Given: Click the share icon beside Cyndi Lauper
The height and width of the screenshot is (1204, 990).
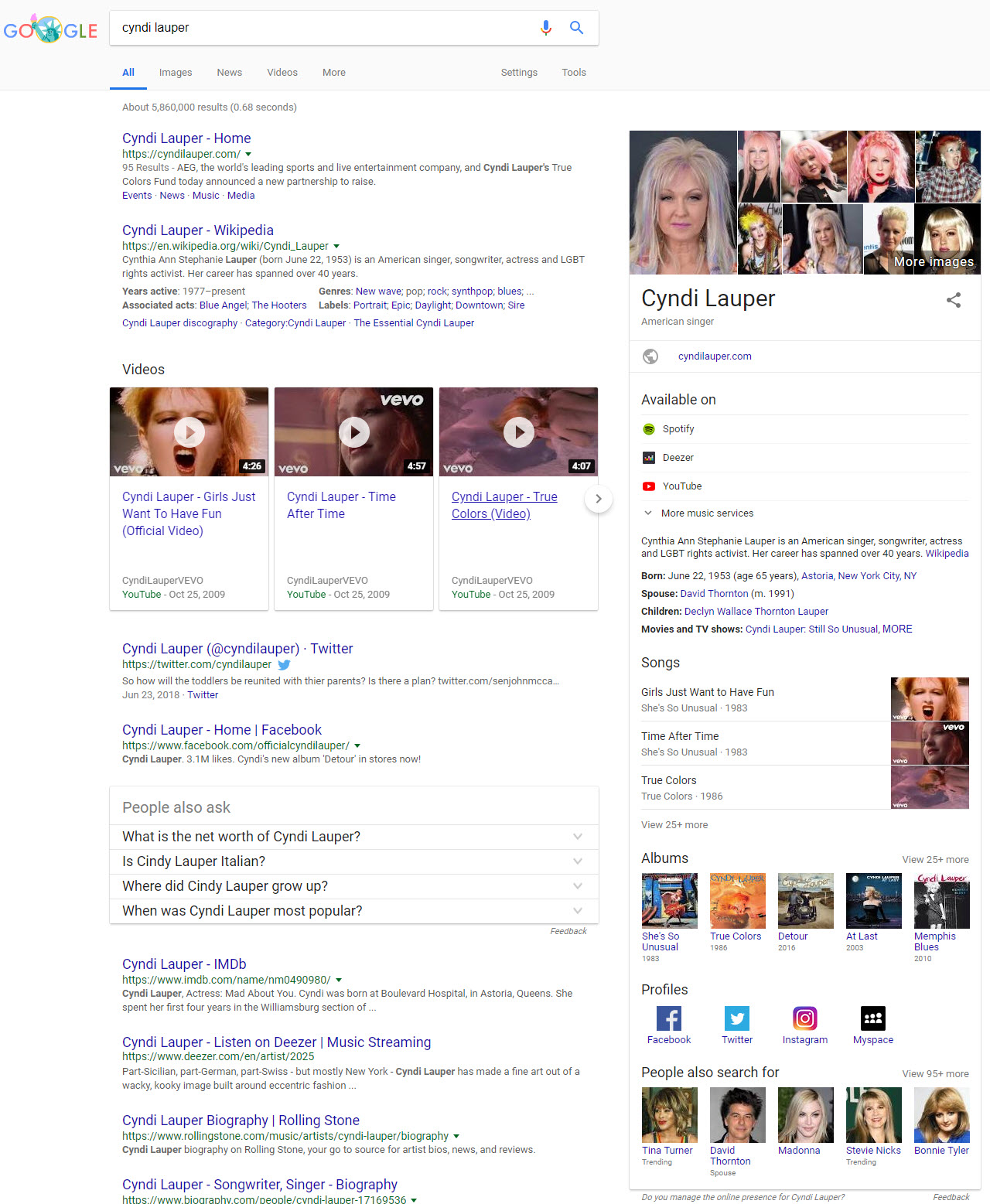Looking at the screenshot, I should click(x=954, y=300).
